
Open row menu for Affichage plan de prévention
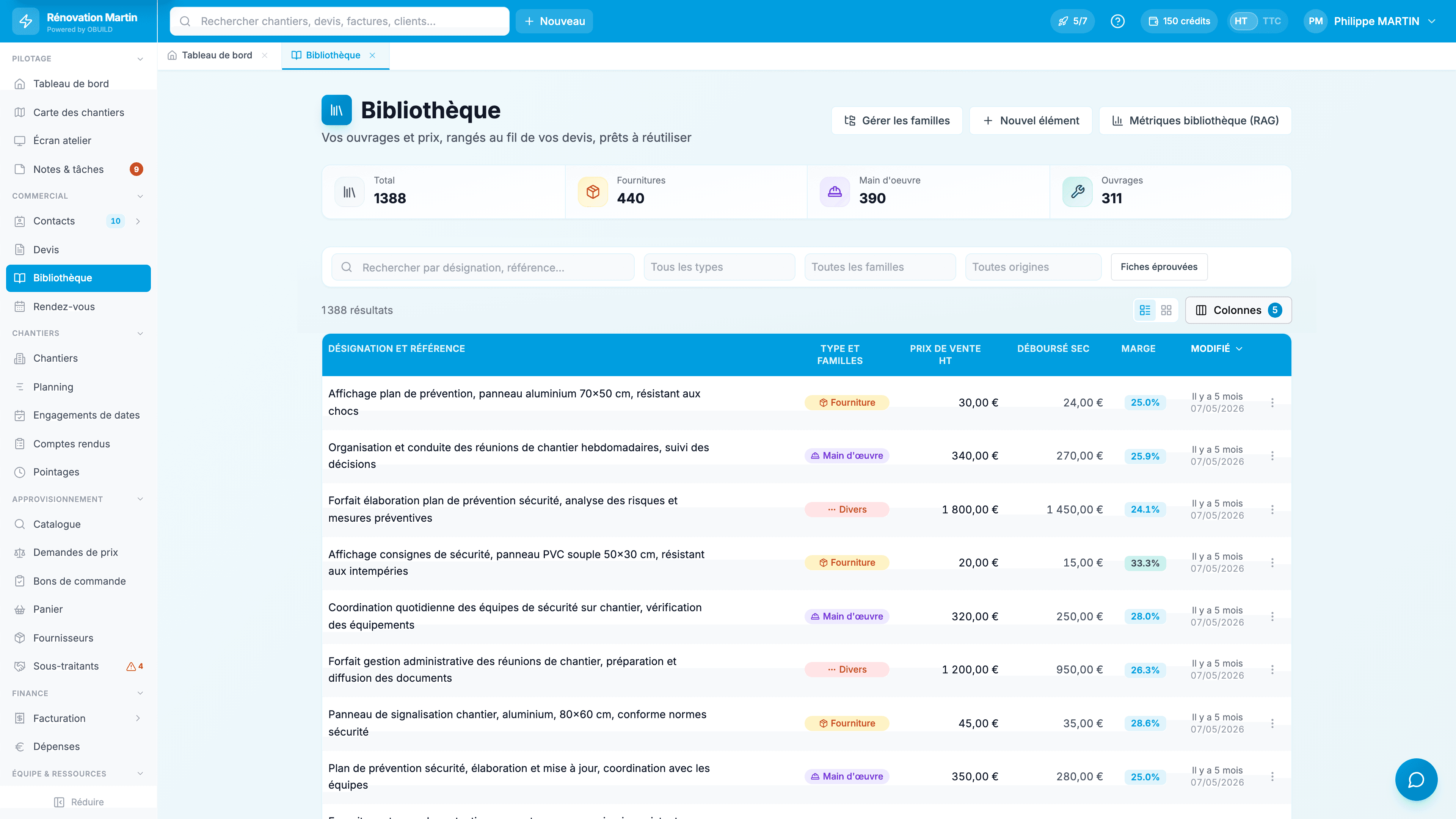tap(1272, 402)
